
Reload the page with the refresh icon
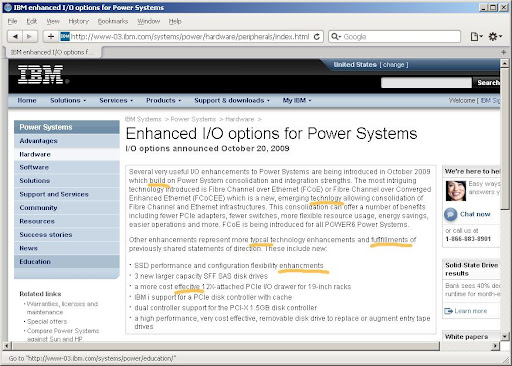317,36
